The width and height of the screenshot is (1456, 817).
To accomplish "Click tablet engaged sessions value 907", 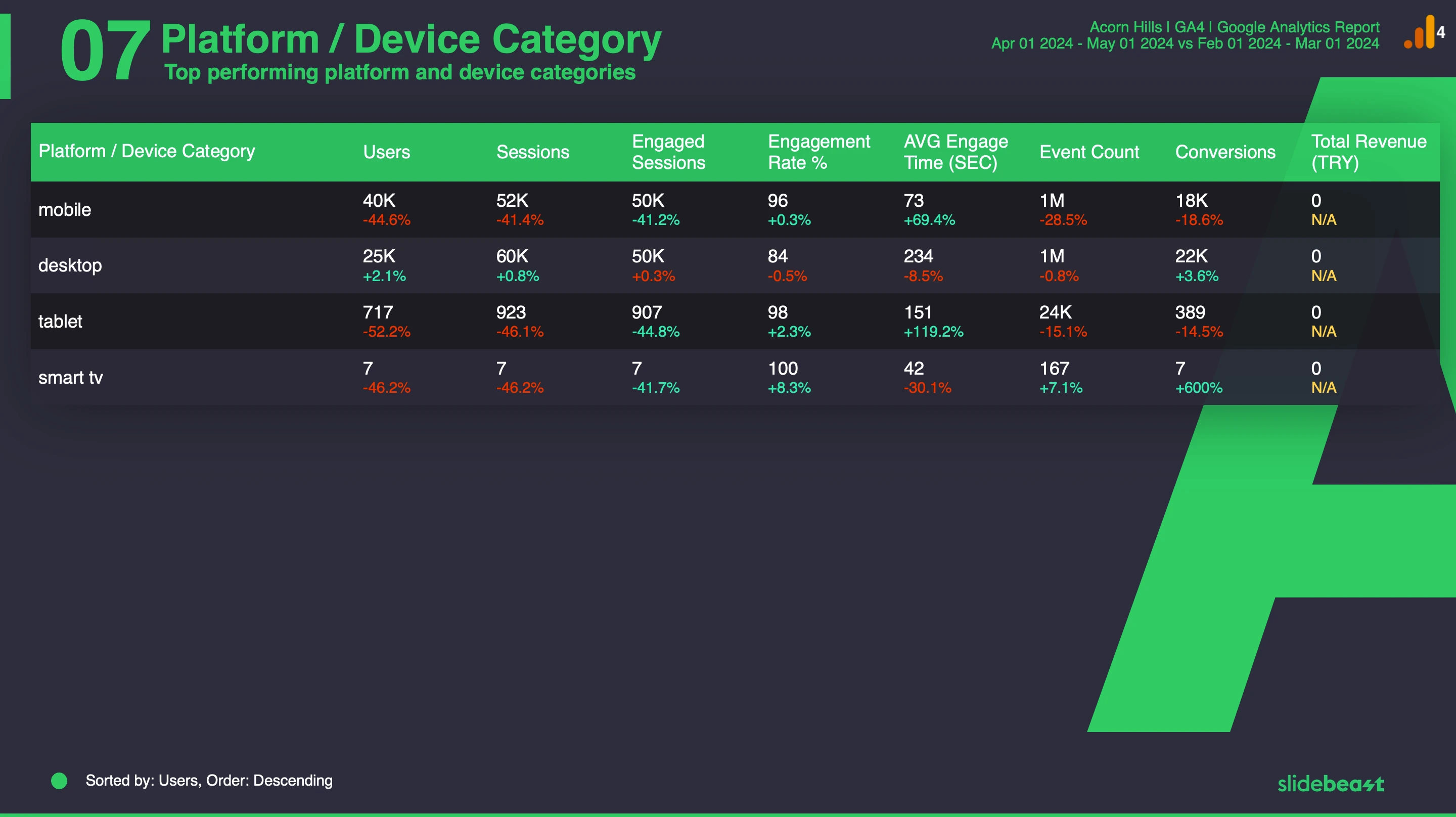I will tap(647, 312).
